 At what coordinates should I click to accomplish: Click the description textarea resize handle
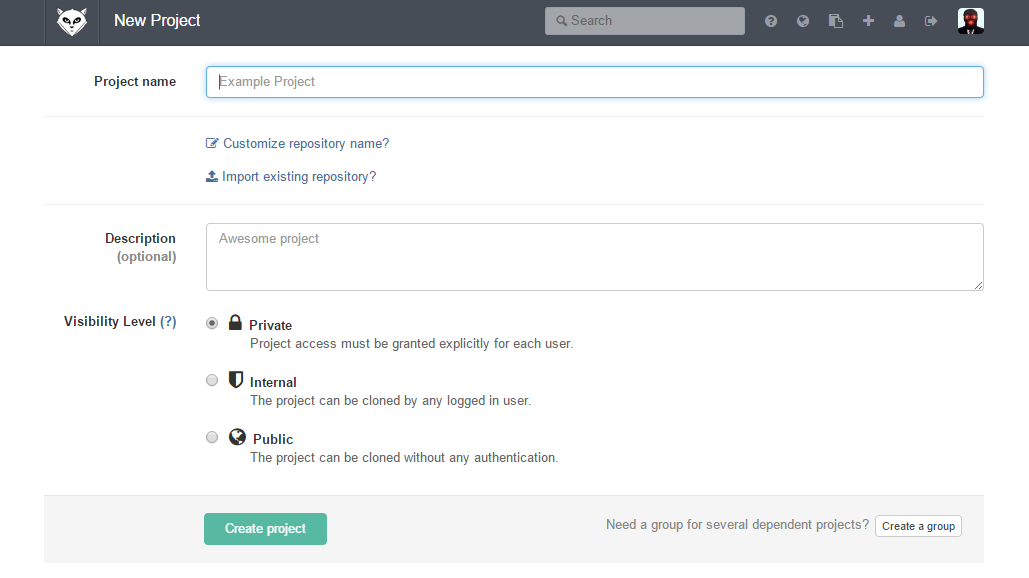(x=978, y=285)
